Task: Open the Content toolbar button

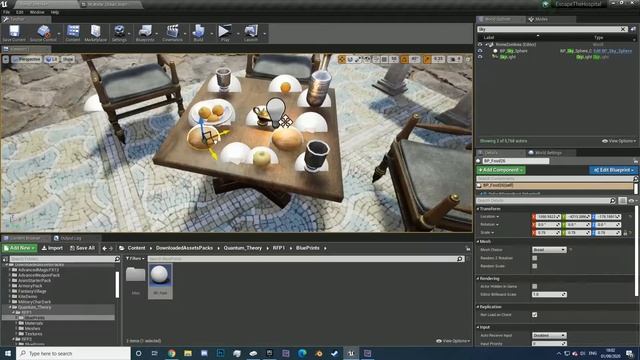Action: pos(73,33)
